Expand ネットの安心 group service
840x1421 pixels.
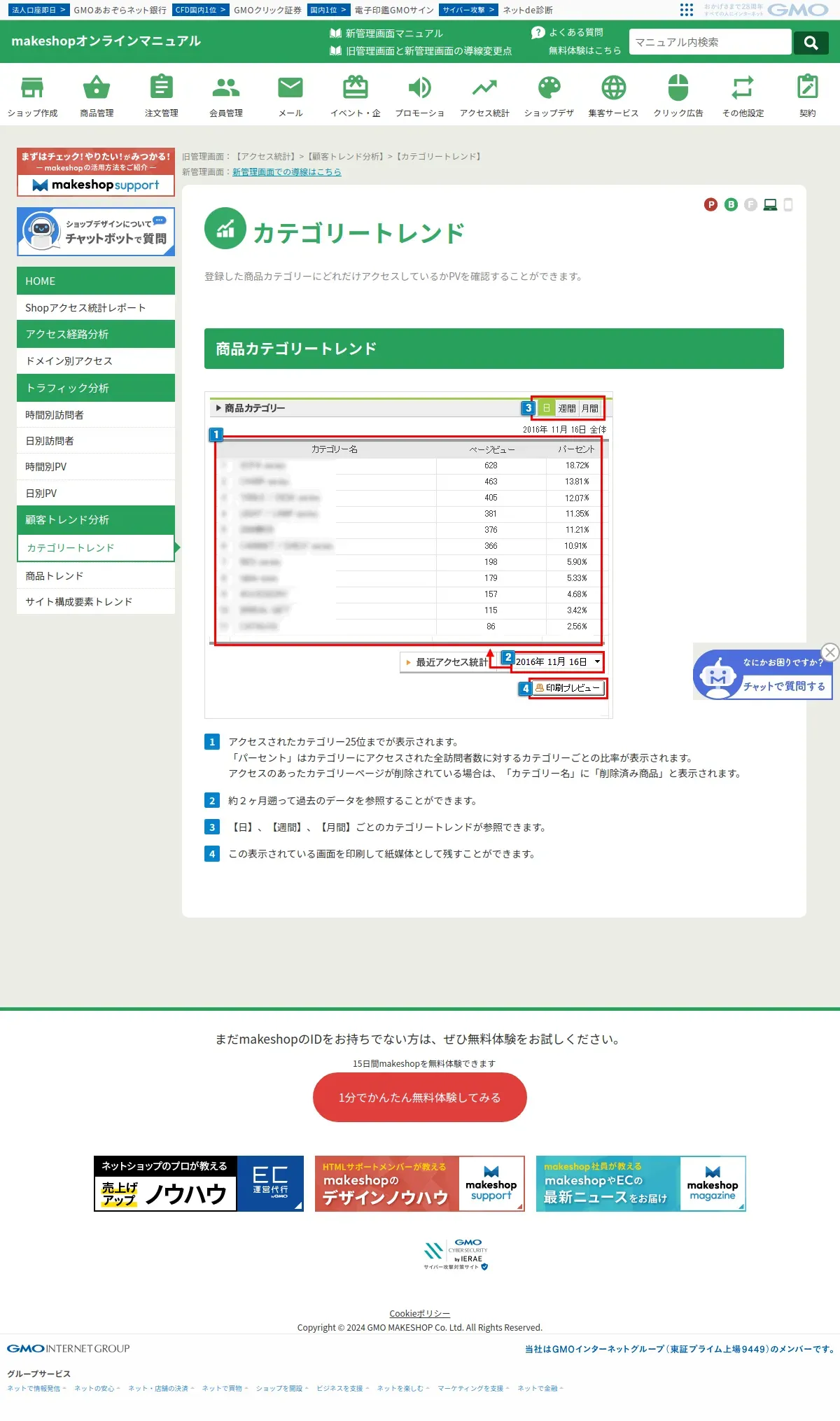[97, 1388]
